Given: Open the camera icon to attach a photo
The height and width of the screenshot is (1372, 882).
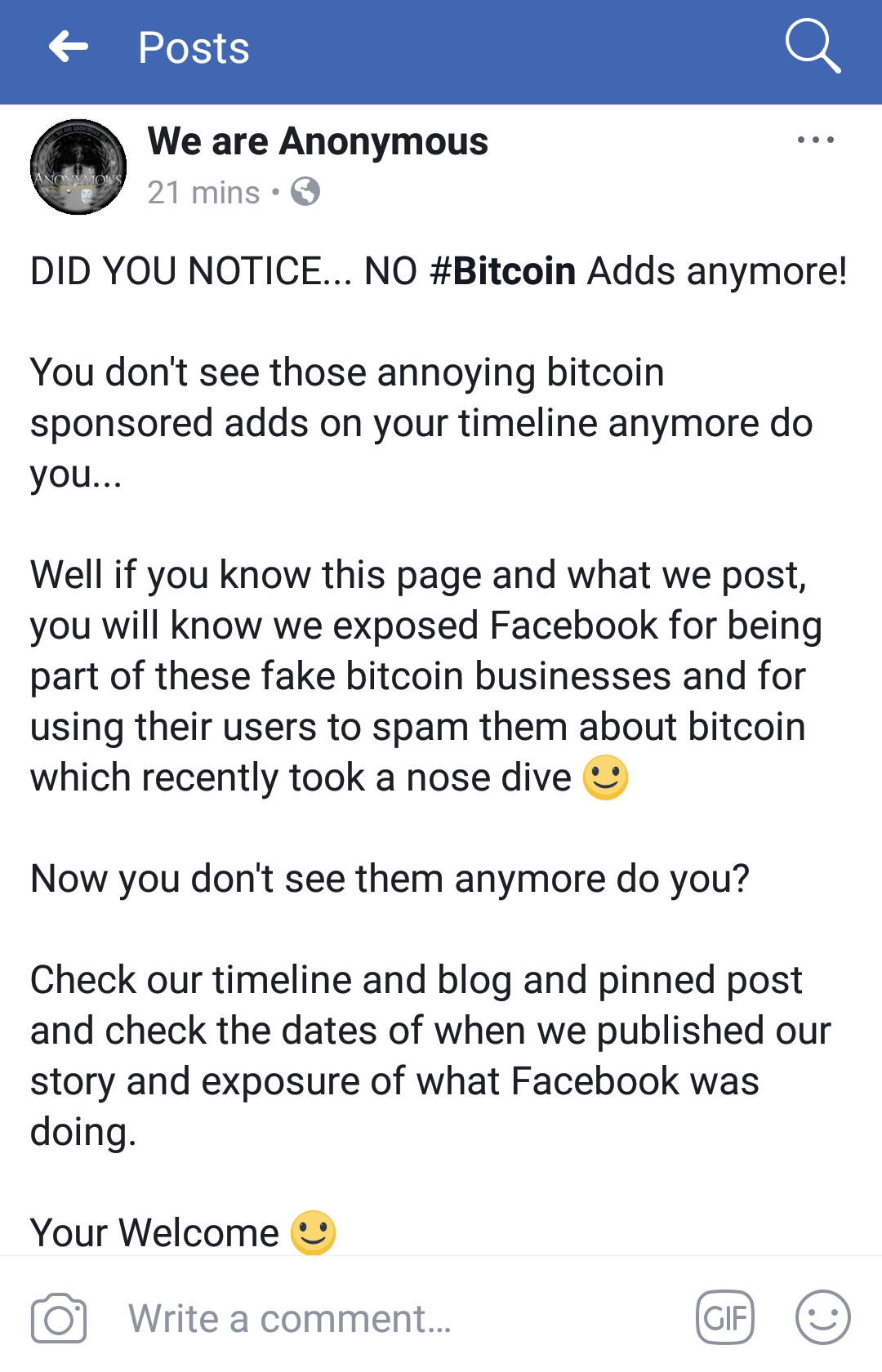Looking at the screenshot, I should [58, 1316].
